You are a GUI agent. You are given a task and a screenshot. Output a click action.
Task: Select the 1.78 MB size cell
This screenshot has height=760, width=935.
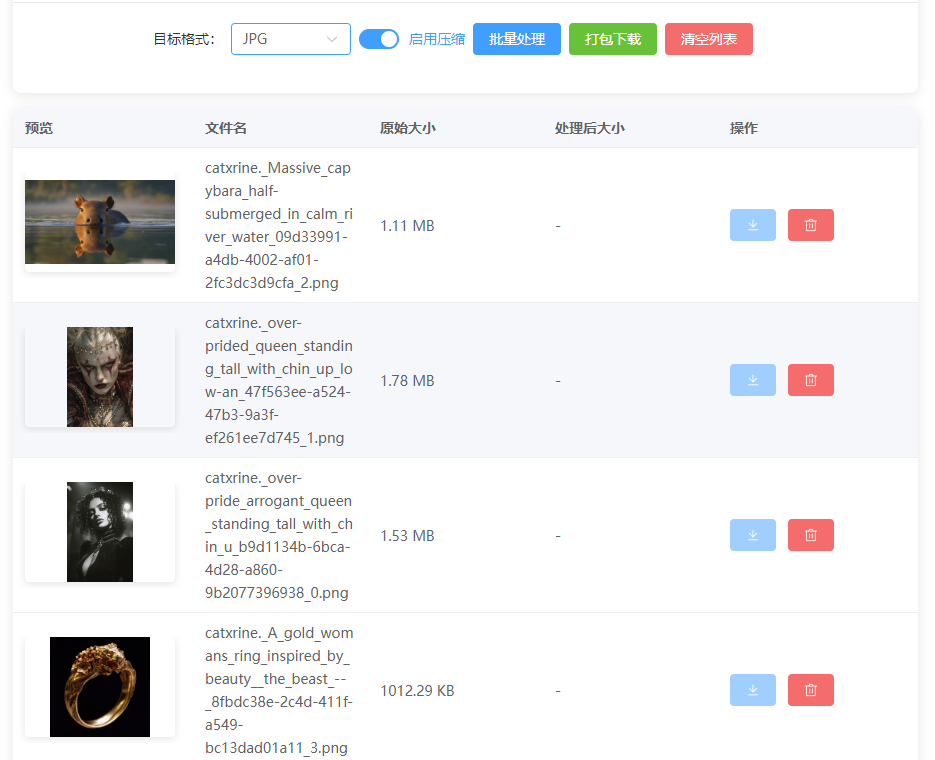pyautogui.click(x=407, y=381)
